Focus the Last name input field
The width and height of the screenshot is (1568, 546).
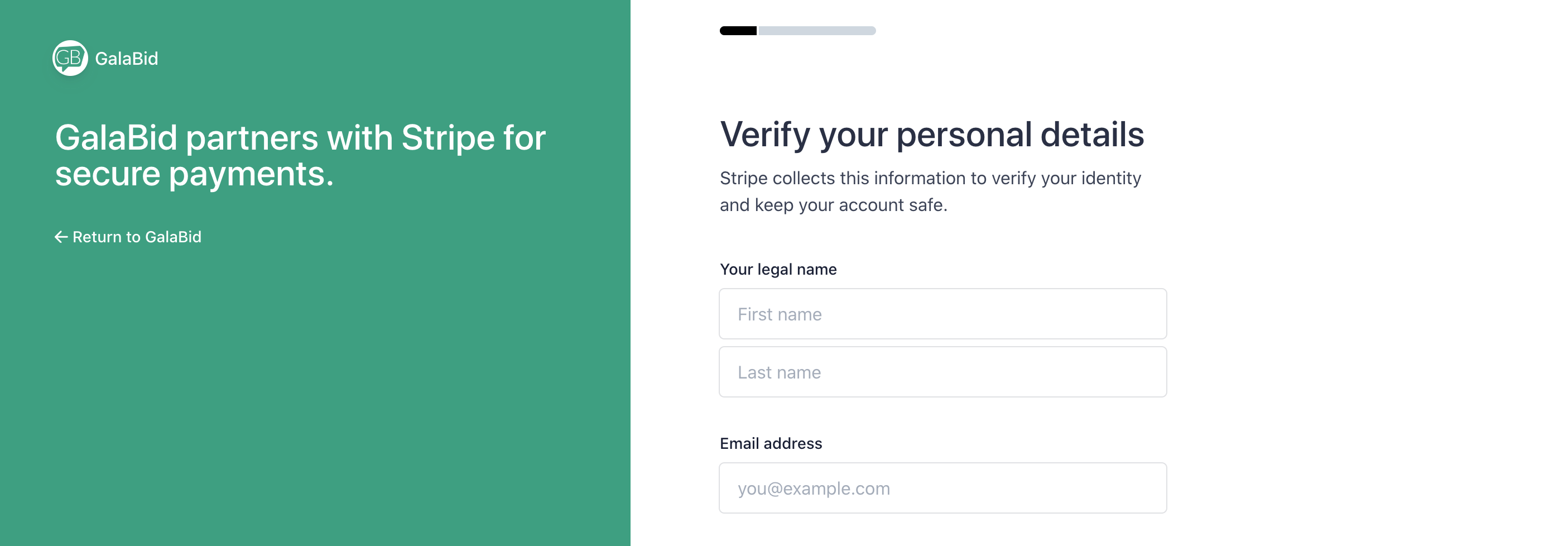tap(942, 372)
